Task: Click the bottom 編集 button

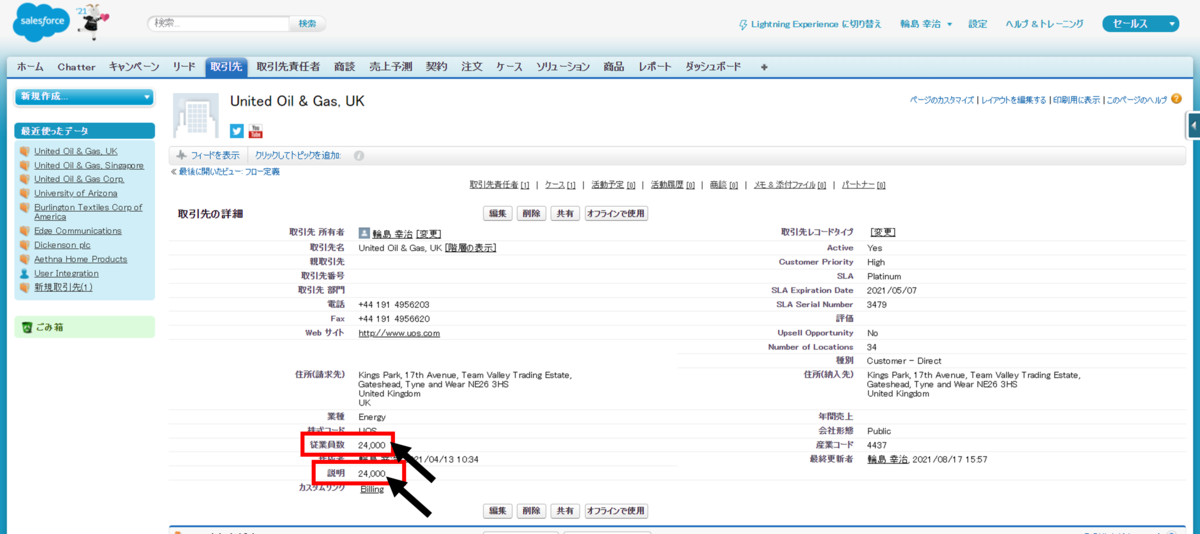Action: 497,510
